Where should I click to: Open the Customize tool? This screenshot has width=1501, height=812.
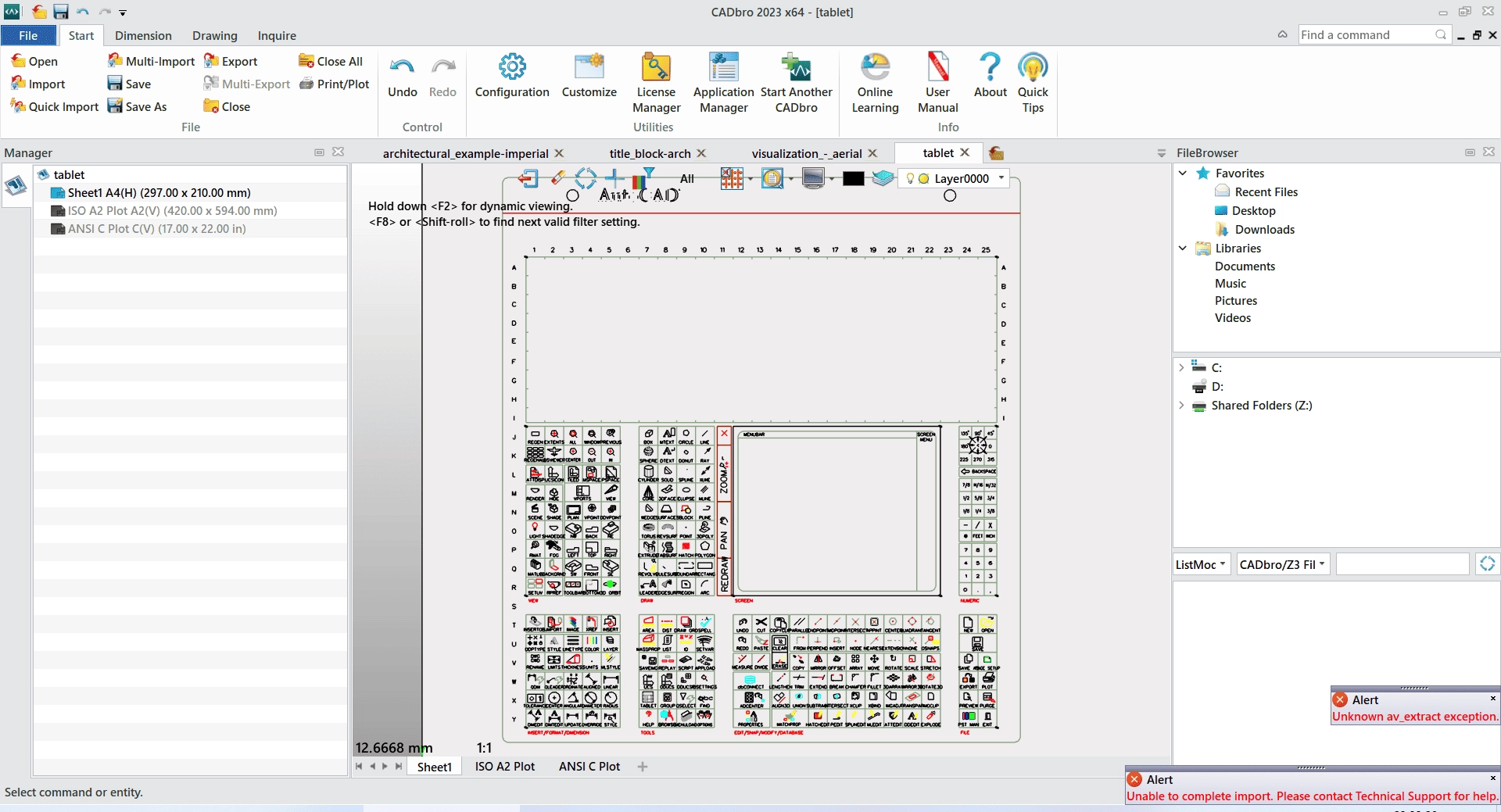coord(589,77)
